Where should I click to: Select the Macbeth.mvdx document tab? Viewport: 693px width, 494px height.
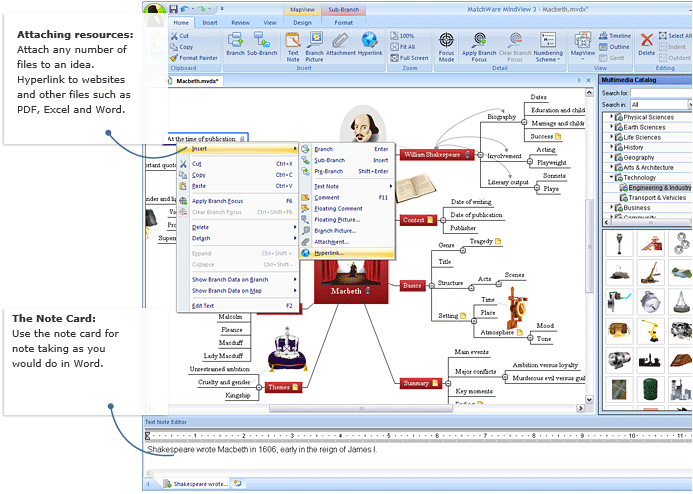pyautogui.click(x=196, y=81)
